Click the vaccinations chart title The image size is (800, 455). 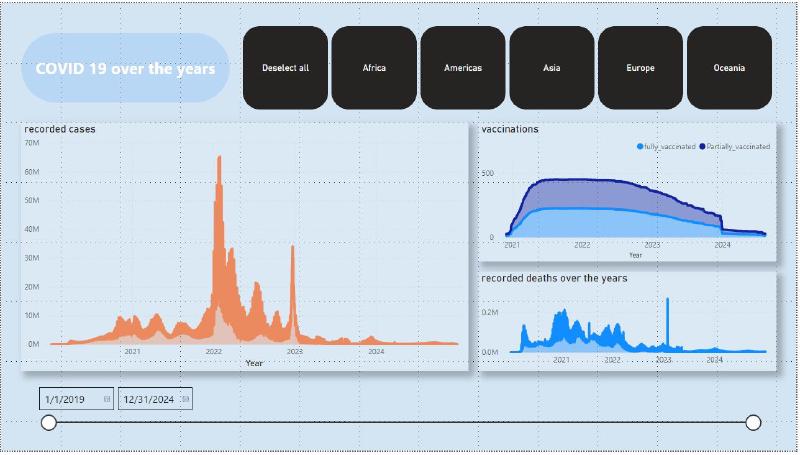point(510,129)
